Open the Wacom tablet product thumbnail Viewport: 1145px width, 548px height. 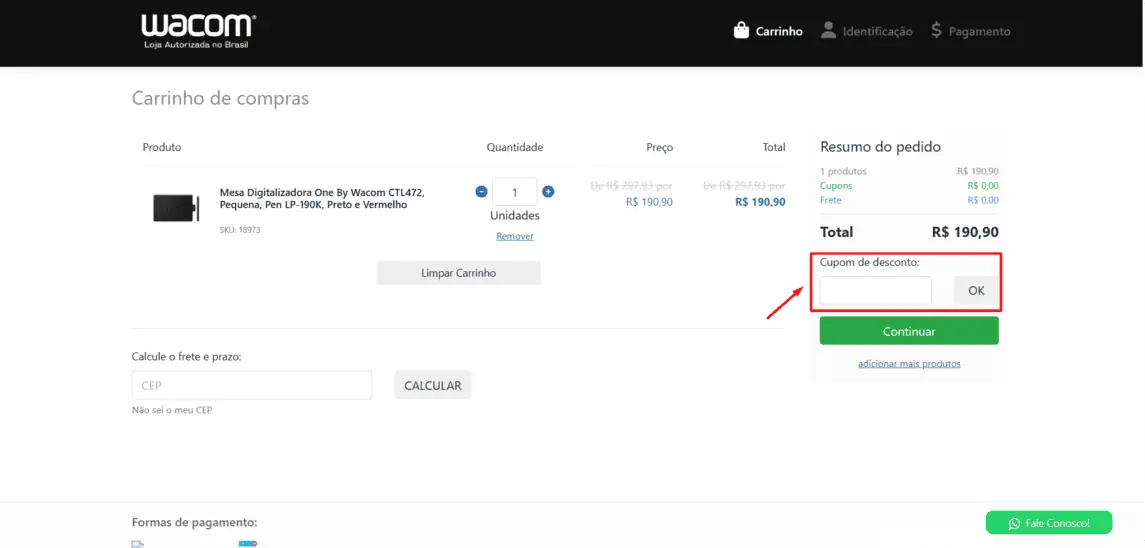click(x=175, y=208)
